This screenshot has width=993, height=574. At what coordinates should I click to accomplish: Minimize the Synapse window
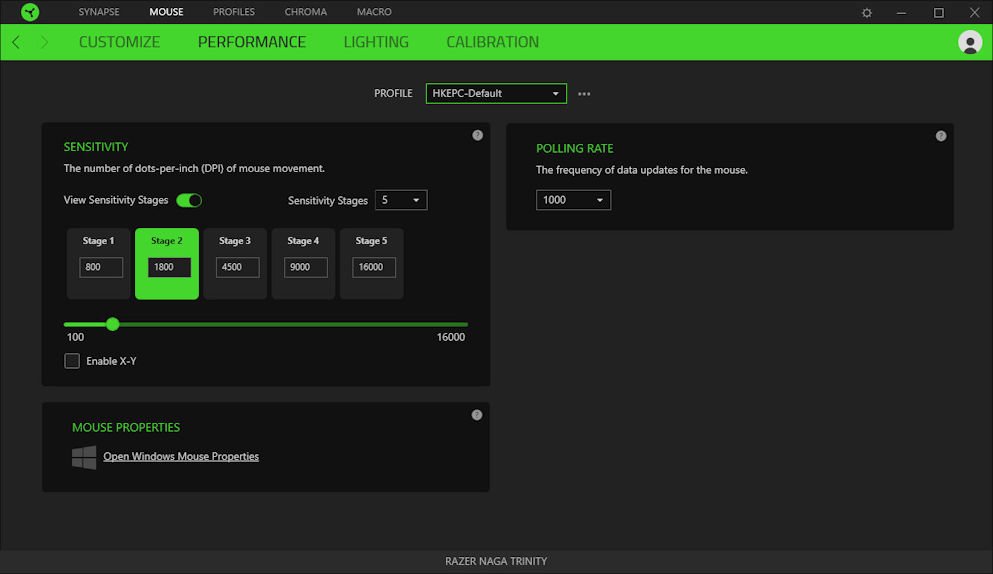901,13
